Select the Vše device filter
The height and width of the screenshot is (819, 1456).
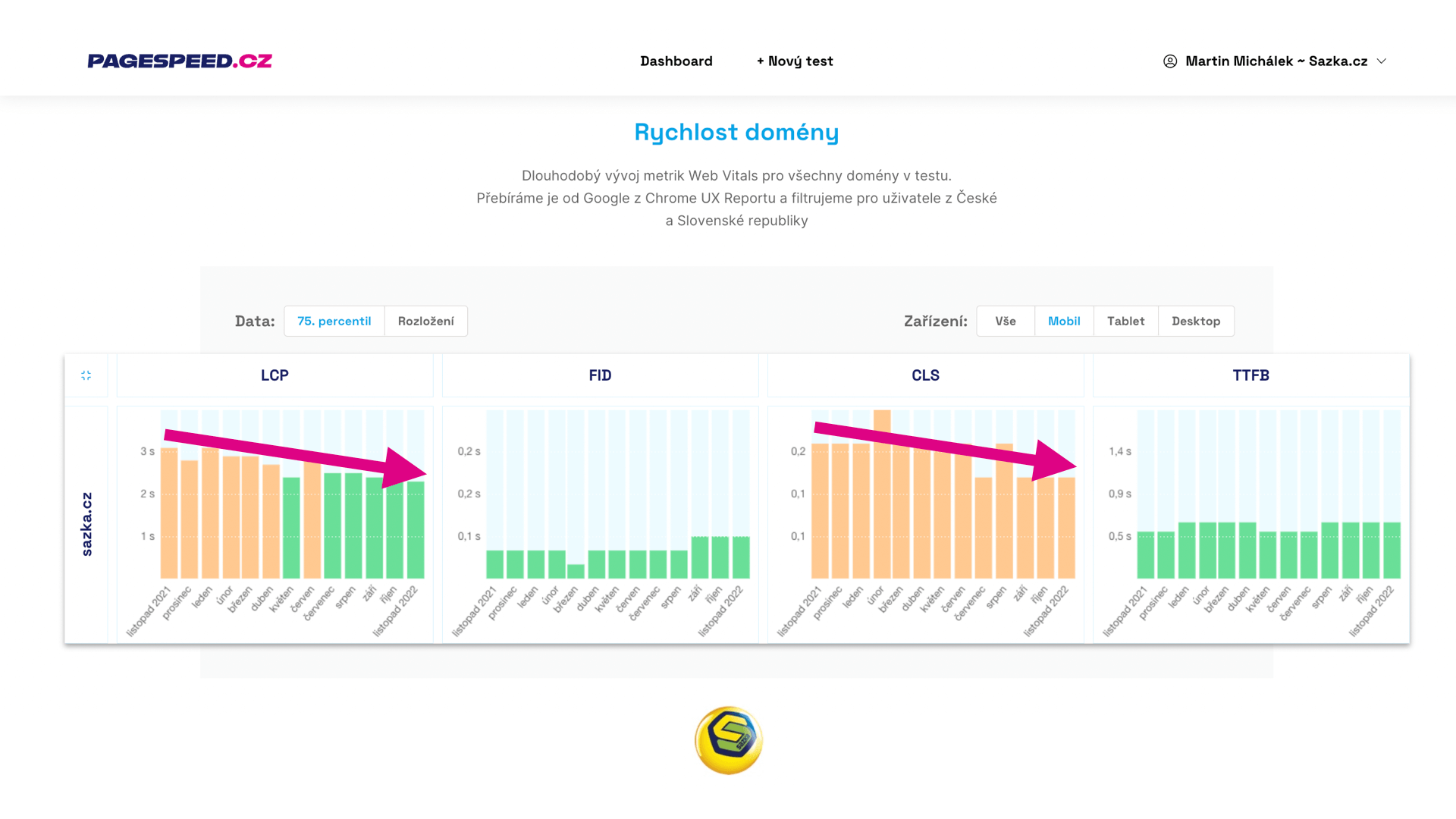tap(1005, 321)
